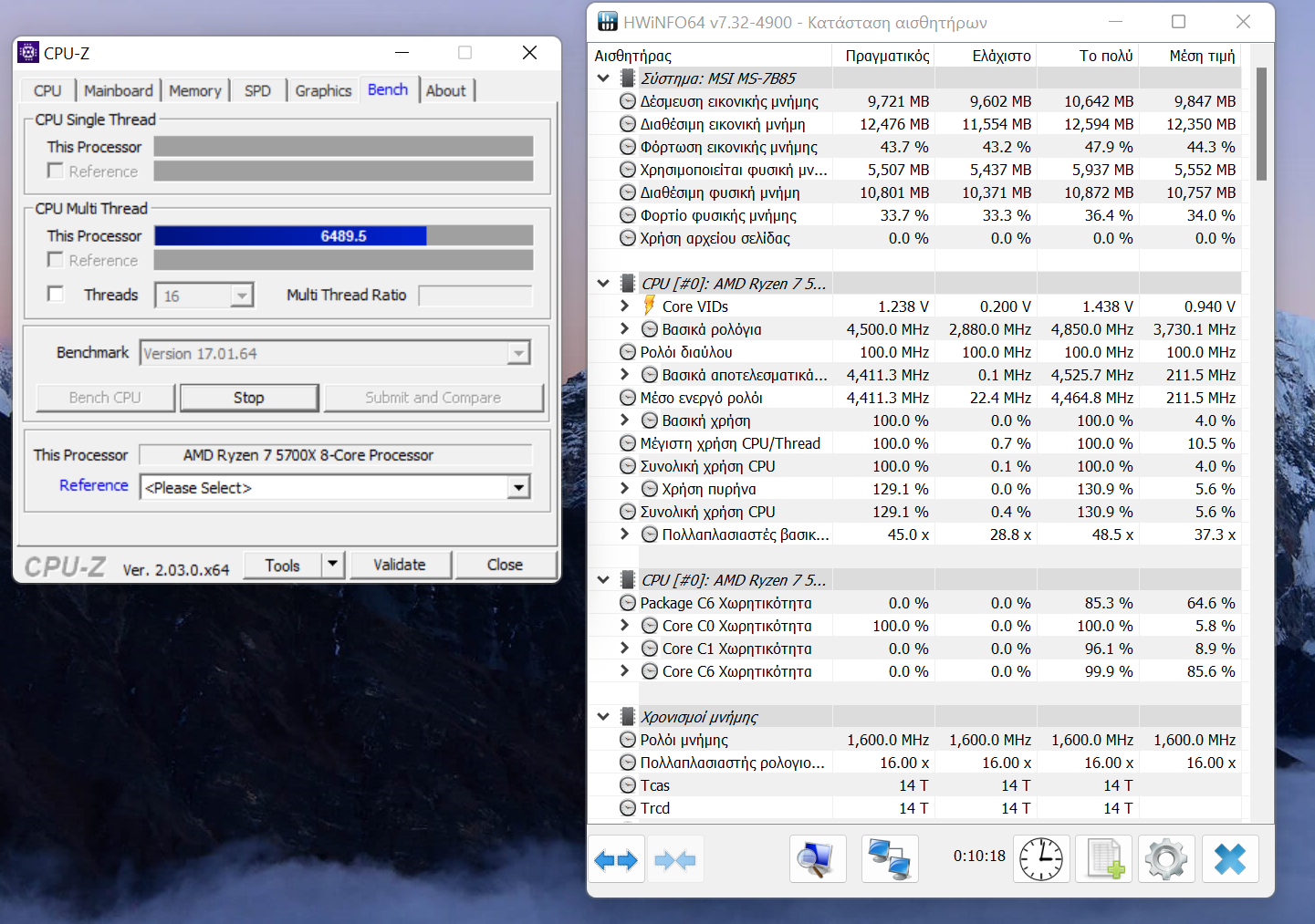Click the lightning bolt icon for Core VIDs
Image resolution: width=1315 pixels, height=924 pixels.
(649, 306)
